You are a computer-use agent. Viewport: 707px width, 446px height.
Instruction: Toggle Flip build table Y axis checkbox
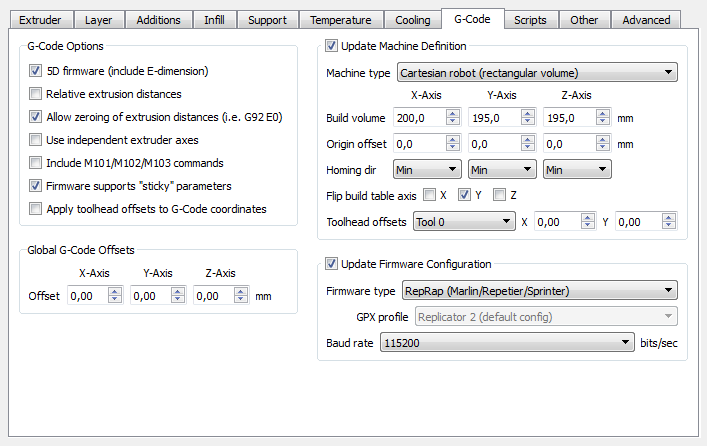coord(464,195)
